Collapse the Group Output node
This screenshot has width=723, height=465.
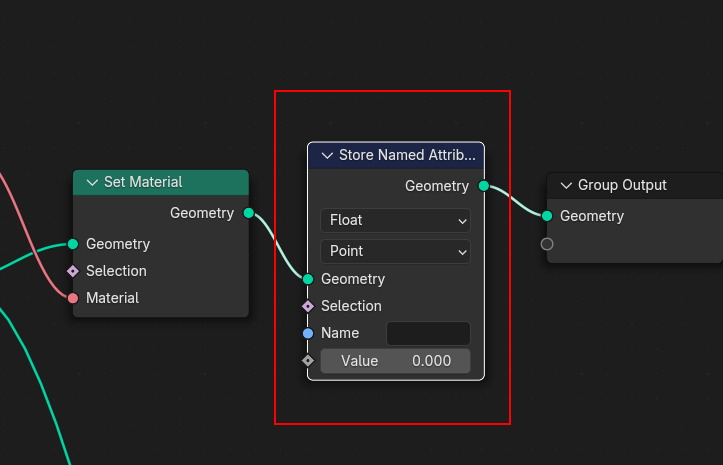pyautogui.click(x=566, y=185)
